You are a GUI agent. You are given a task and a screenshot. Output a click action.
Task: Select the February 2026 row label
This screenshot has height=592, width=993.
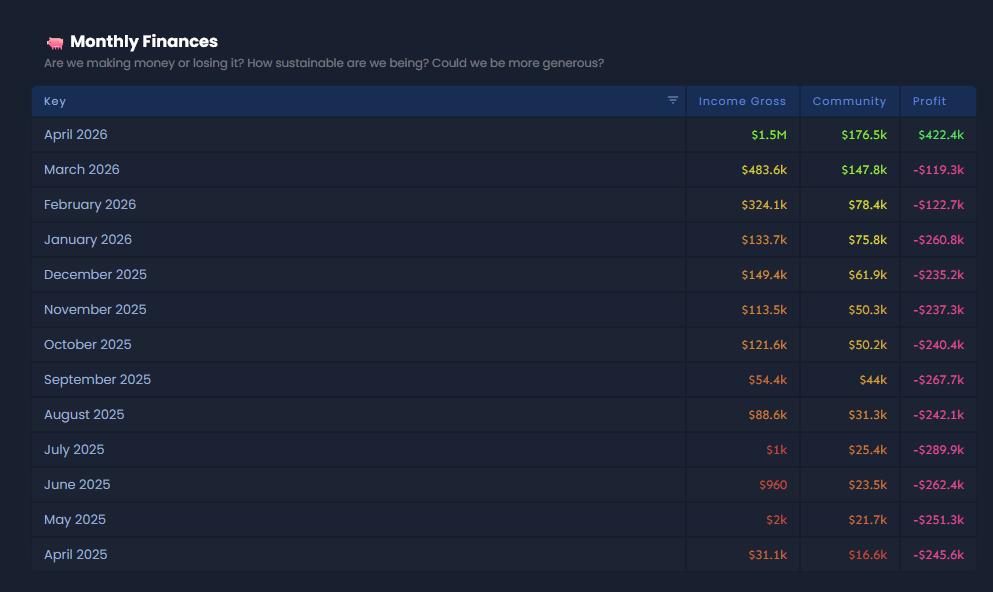click(90, 205)
